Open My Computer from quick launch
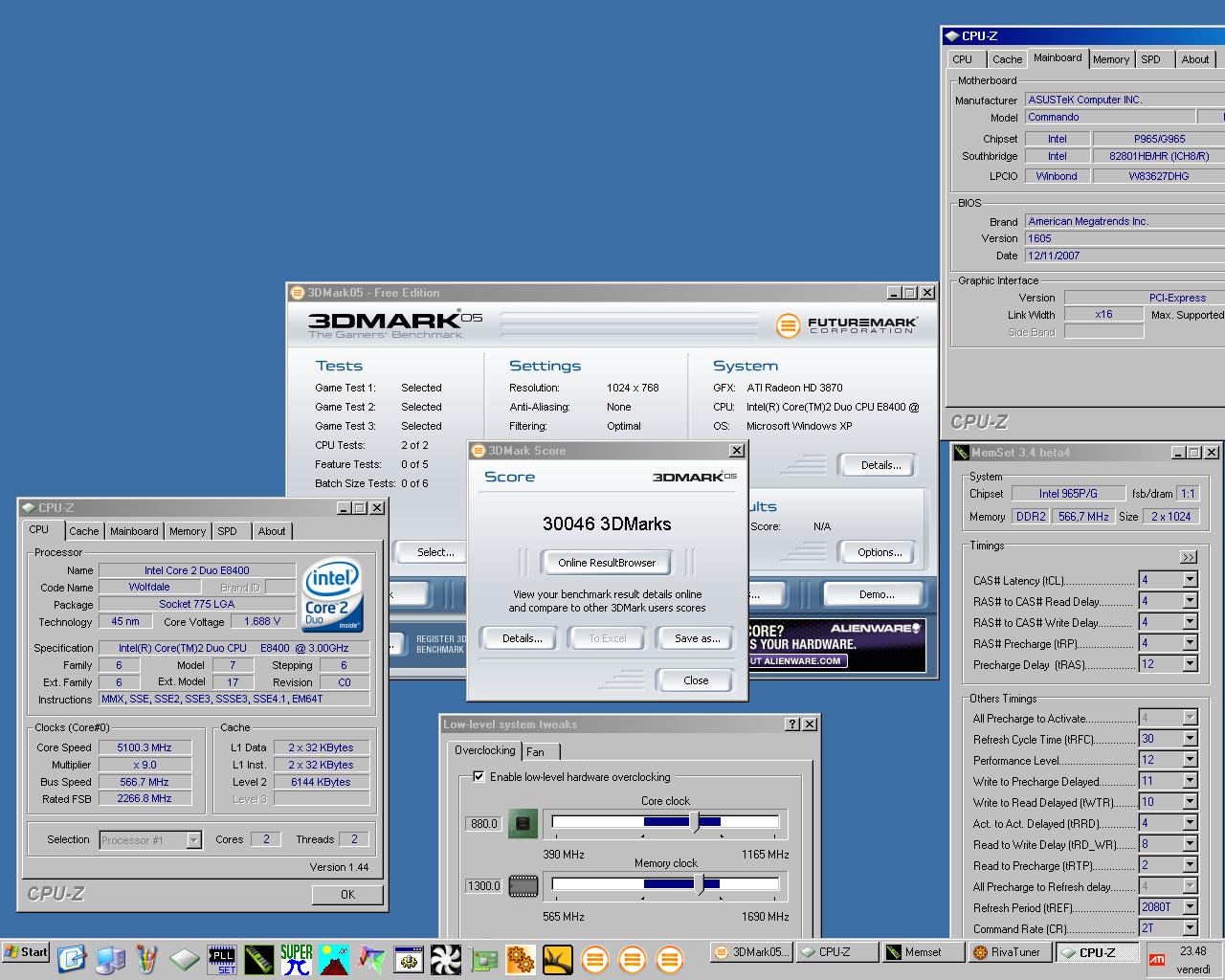The image size is (1225, 980). 110,959
